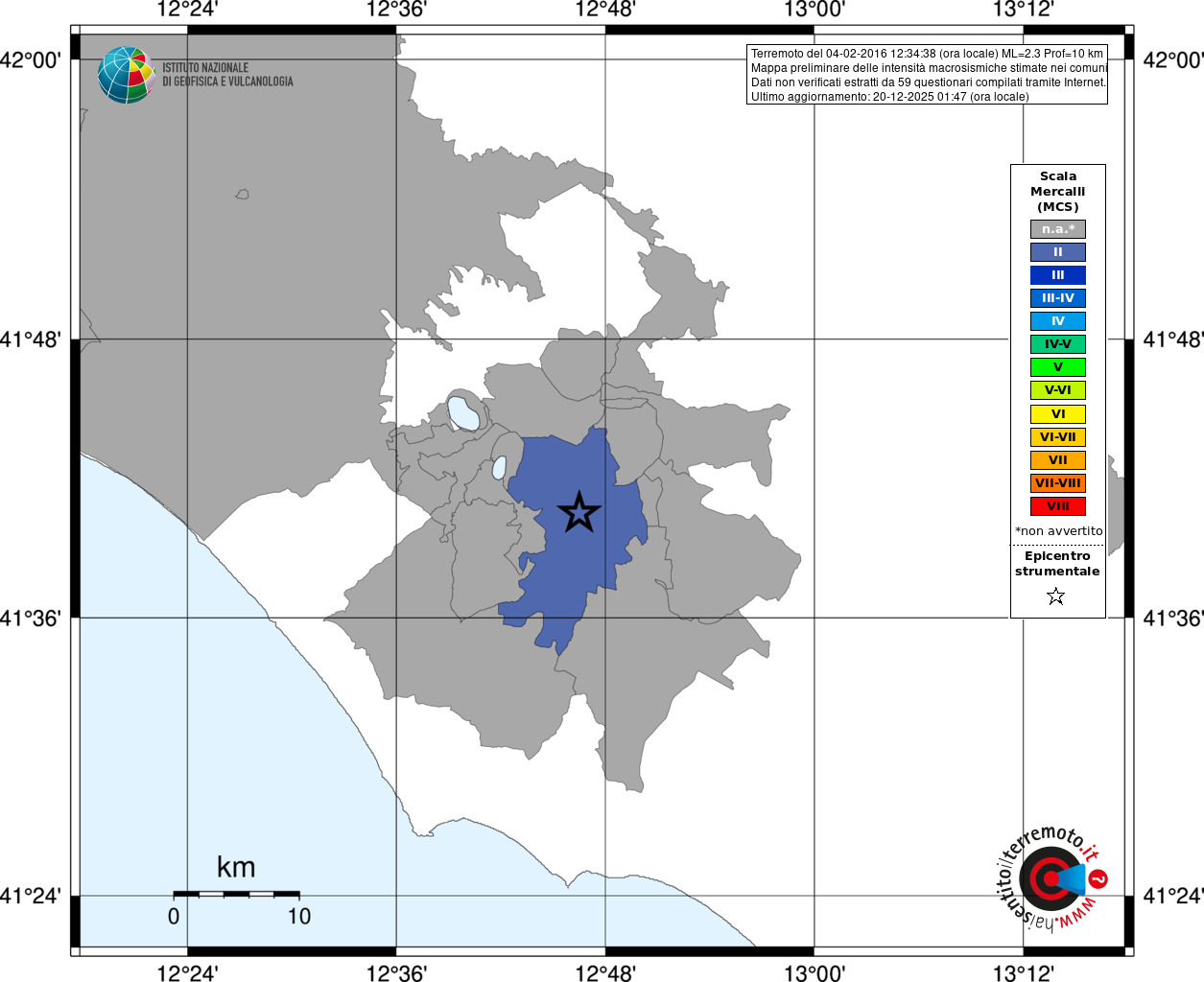Select the gray n.a. legend swatch

tap(1058, 229)
